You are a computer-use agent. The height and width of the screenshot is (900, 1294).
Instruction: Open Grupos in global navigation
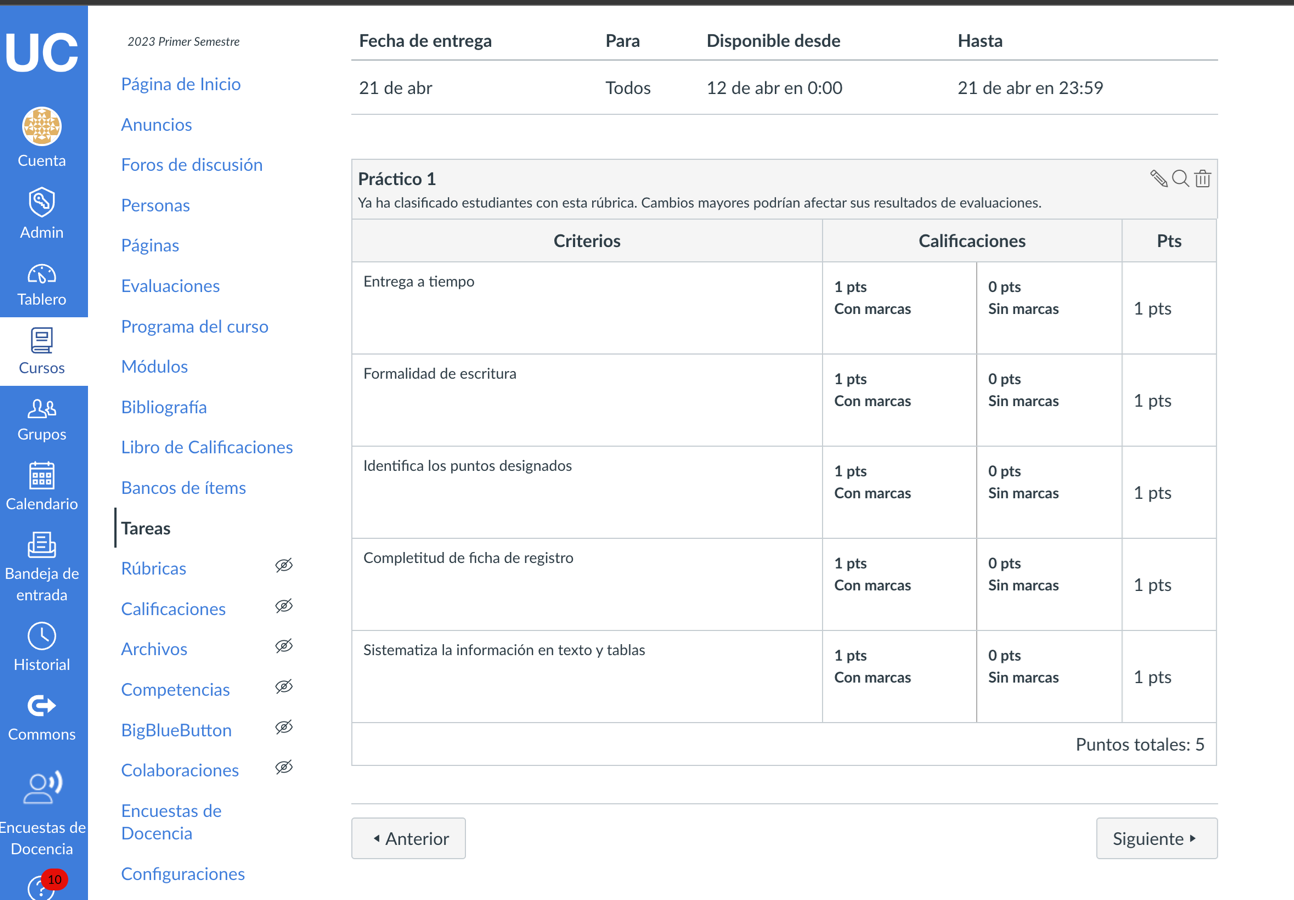[42, 419]
